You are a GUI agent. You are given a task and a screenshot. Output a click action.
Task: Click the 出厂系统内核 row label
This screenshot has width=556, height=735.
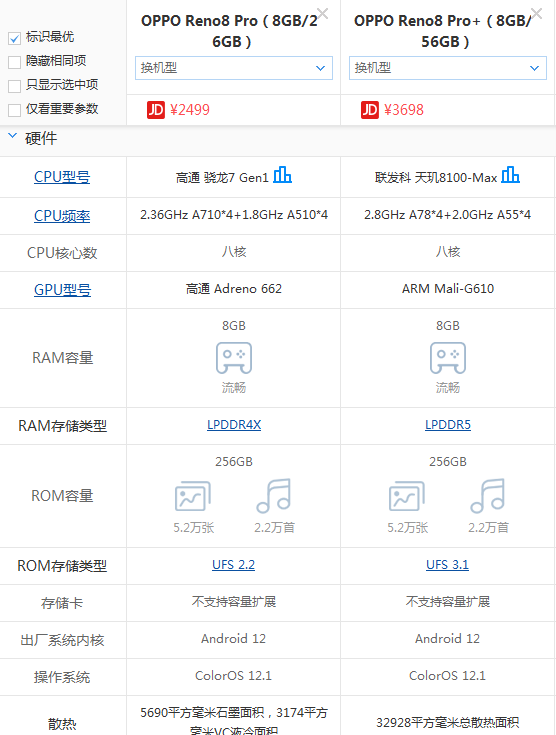pyautogui.click(x=62, y=640)
